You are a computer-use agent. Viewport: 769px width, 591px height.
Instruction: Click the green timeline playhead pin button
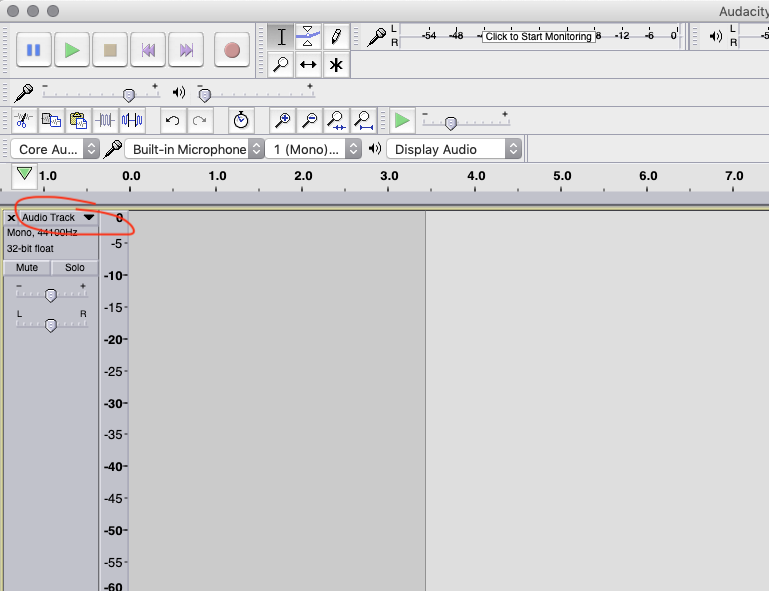(x=24, y=176)
